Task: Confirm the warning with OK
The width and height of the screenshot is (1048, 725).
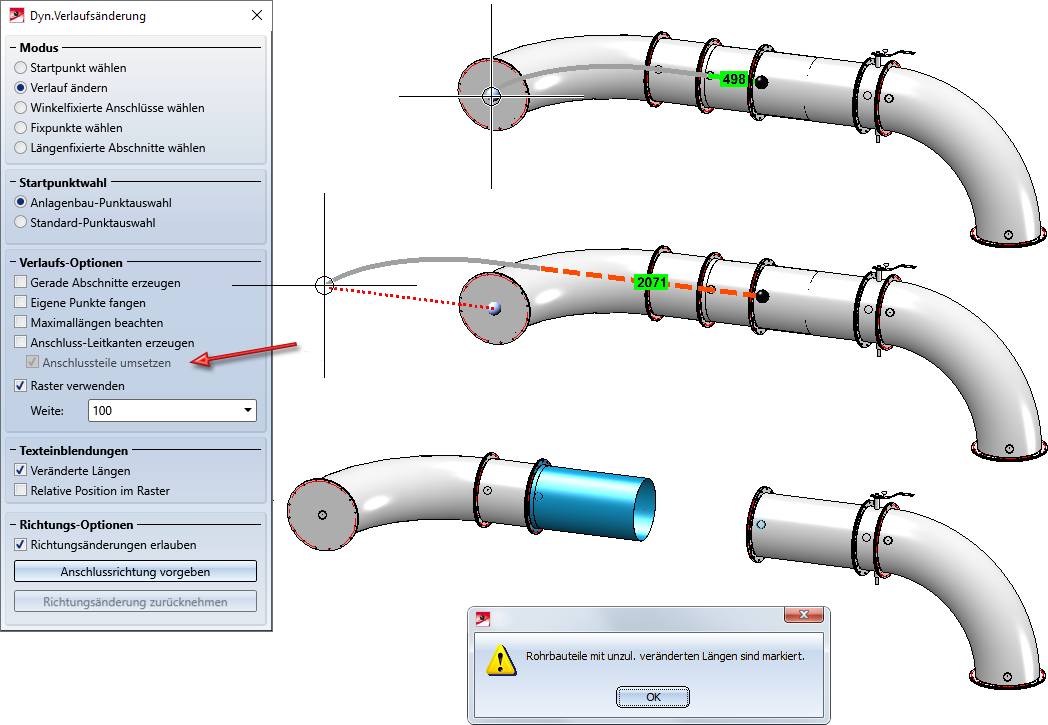Action: [652, 697]
